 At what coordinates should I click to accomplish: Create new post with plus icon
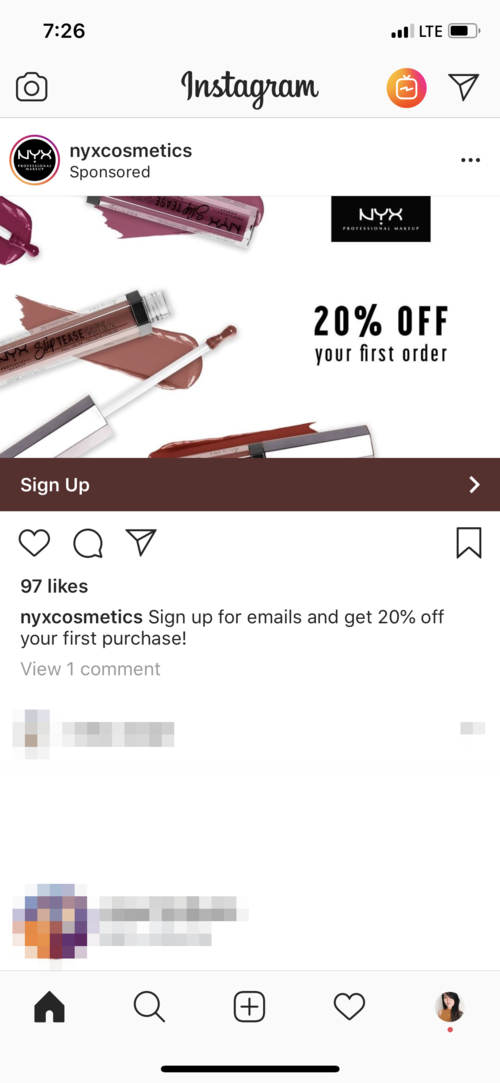pos(249,1008)
